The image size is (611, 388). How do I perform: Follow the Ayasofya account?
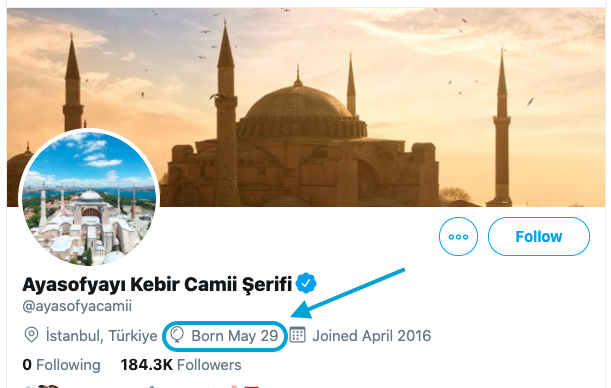pos(539,236)
